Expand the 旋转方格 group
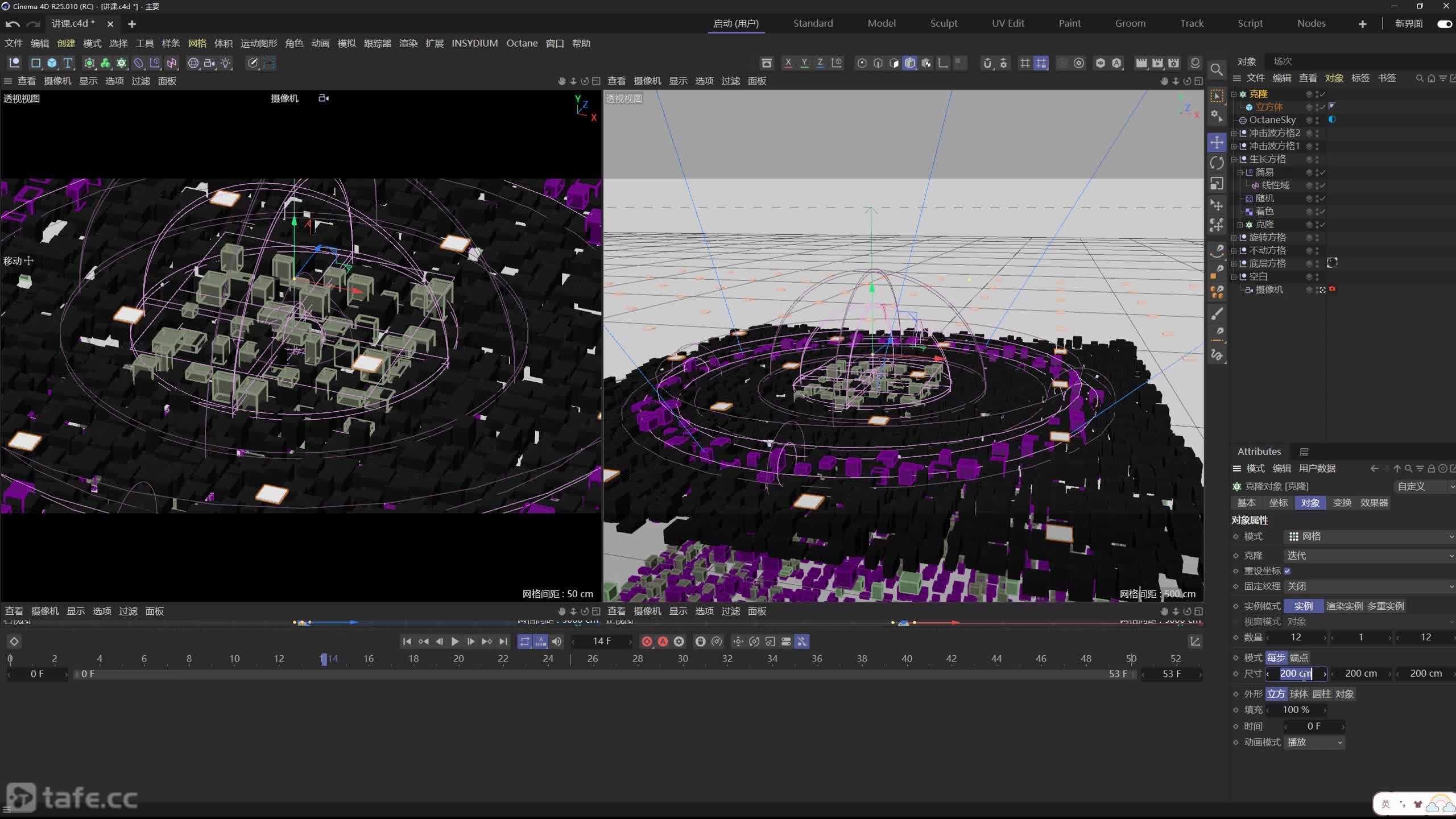This screenshot has width=1456, height=819. (1234, 238)
